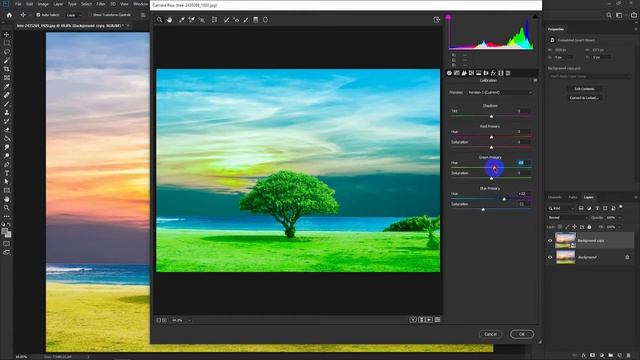640x360 pixels.
Task: Click the Photoshop Home icon
Action: tap(9, 15)
